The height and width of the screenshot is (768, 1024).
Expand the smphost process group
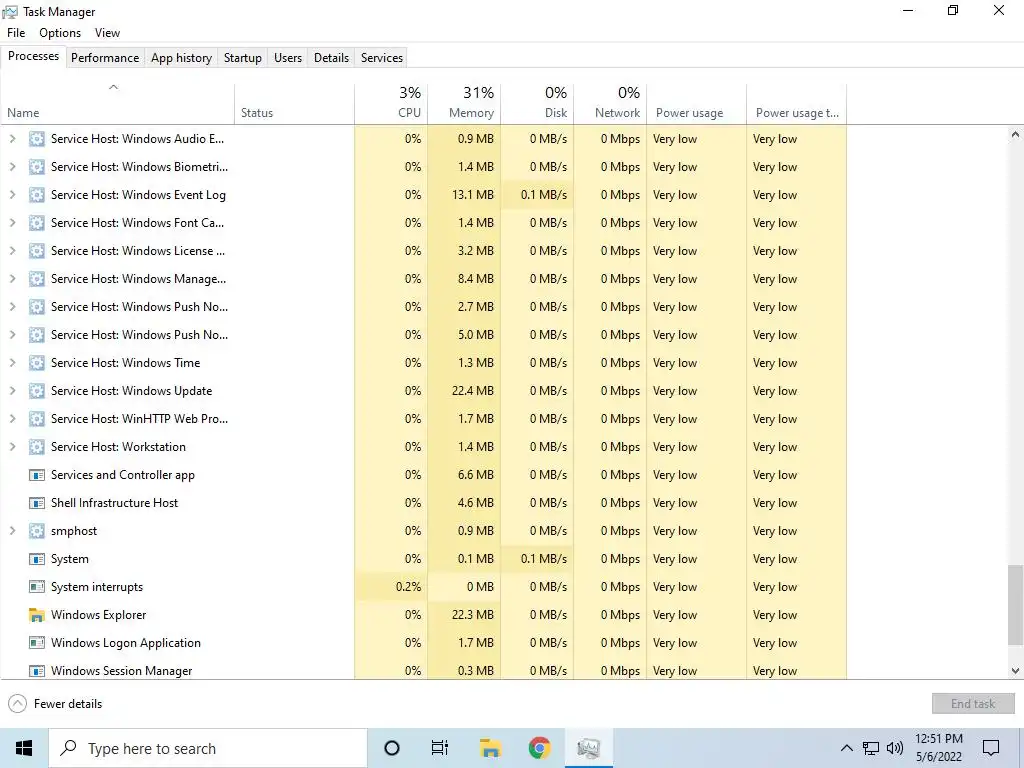point(12,531)
